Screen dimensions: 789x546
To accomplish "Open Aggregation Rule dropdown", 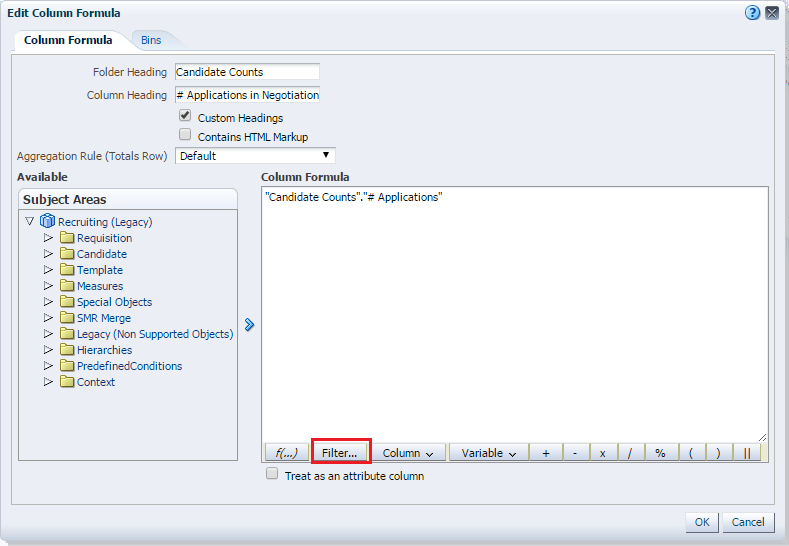I will click(255, 155).
